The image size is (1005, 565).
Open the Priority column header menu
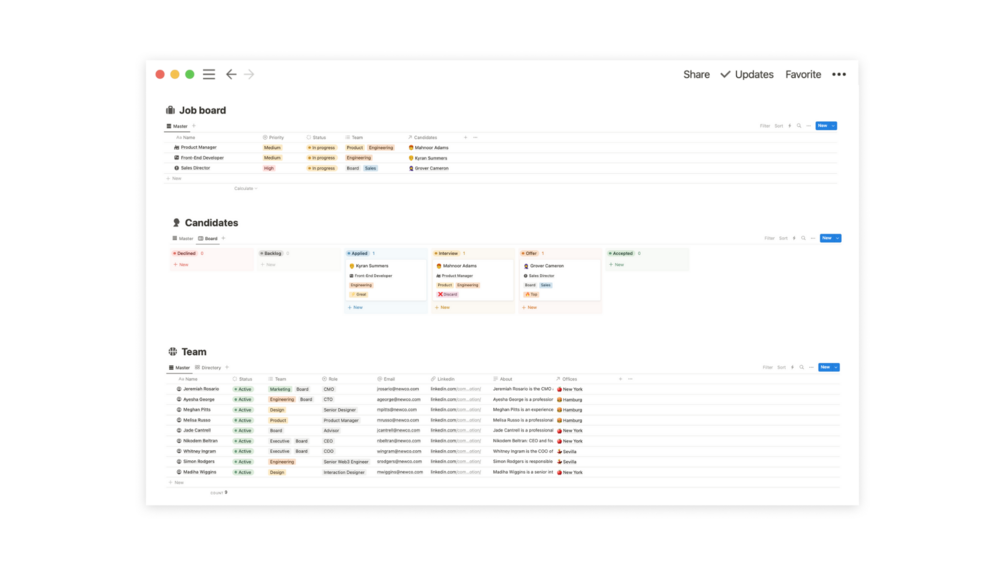click(273, 137)
